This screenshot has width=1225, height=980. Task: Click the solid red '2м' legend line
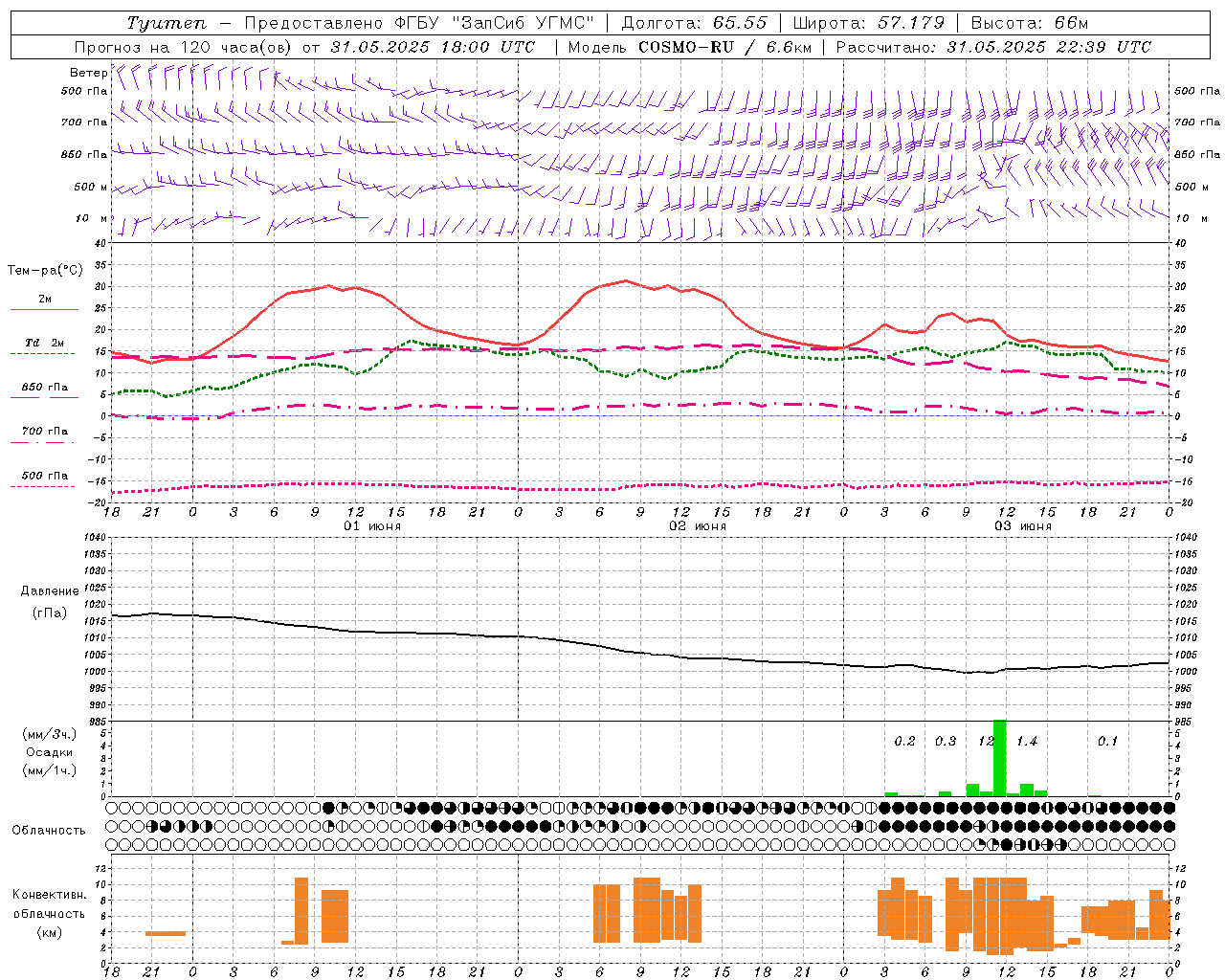44,309
